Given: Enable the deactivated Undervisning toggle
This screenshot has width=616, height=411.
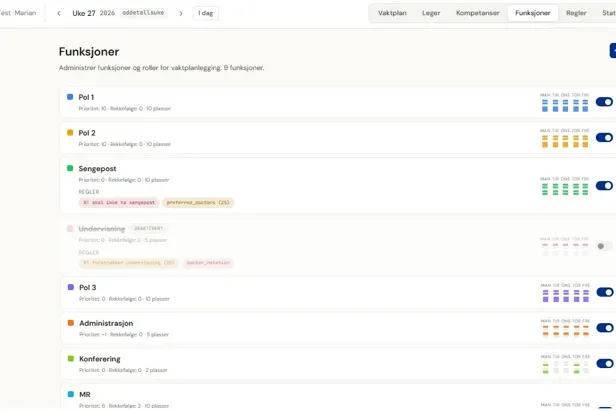Looking at the screenshot, I should pos(604,246).
